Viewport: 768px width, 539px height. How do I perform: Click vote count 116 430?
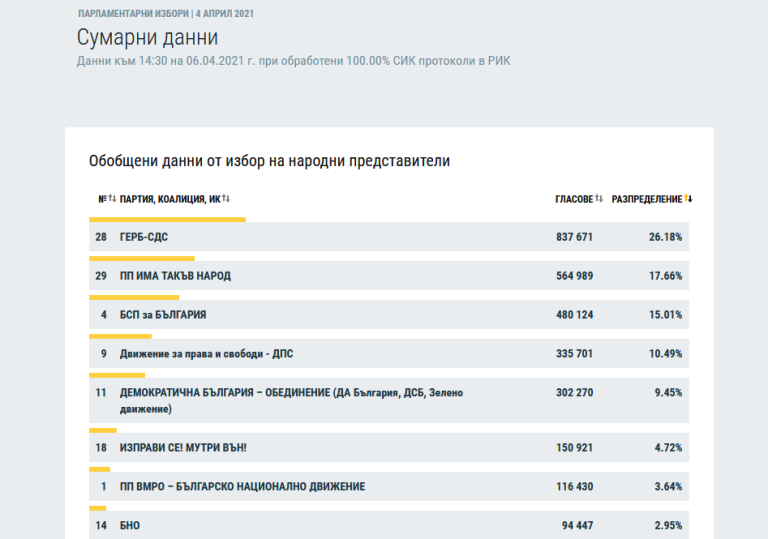(x=574, y=487)
